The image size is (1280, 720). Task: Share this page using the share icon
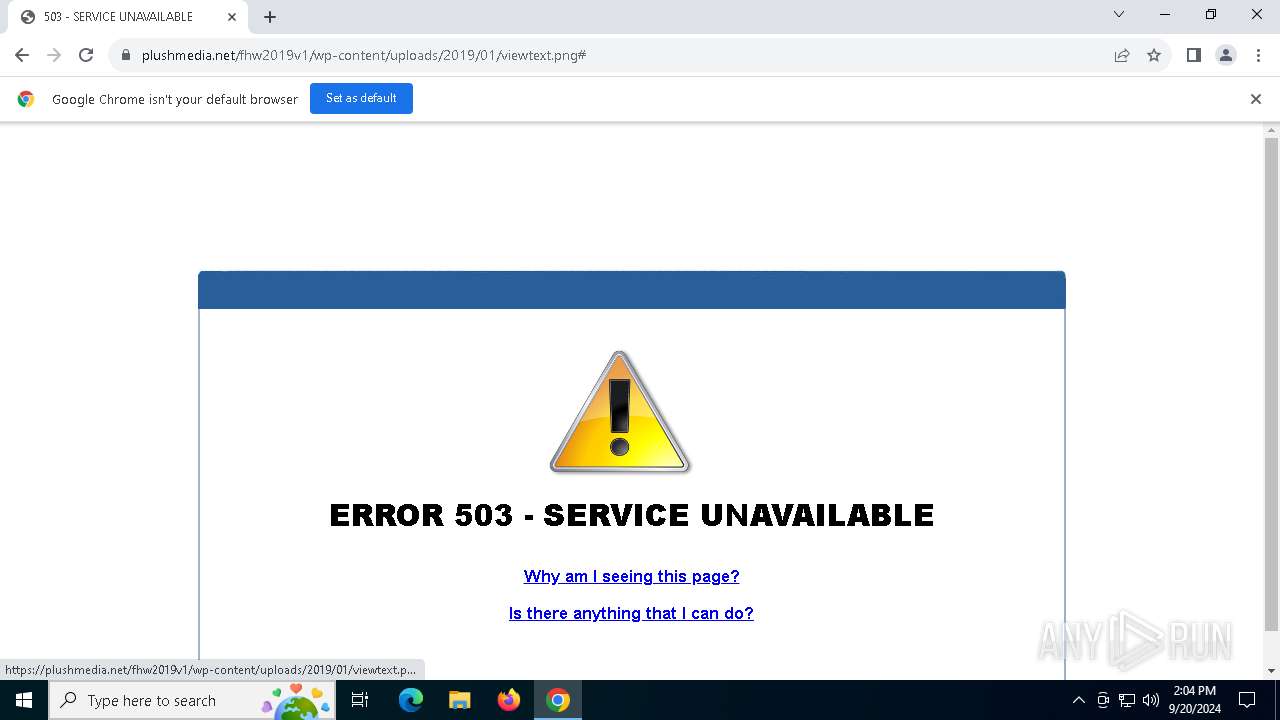pos(1122,55)
